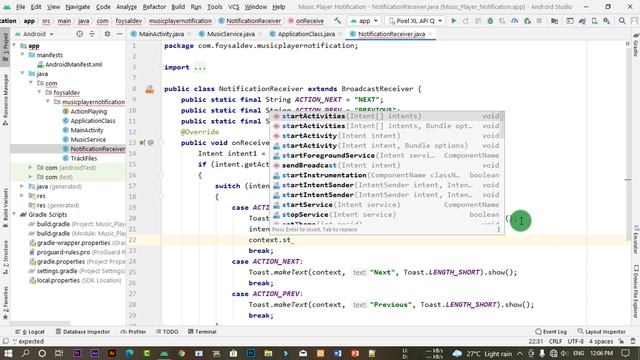Close the NotificationReceiver.java tab
This screenshot has width=640, height=360.
coord(430,34)
